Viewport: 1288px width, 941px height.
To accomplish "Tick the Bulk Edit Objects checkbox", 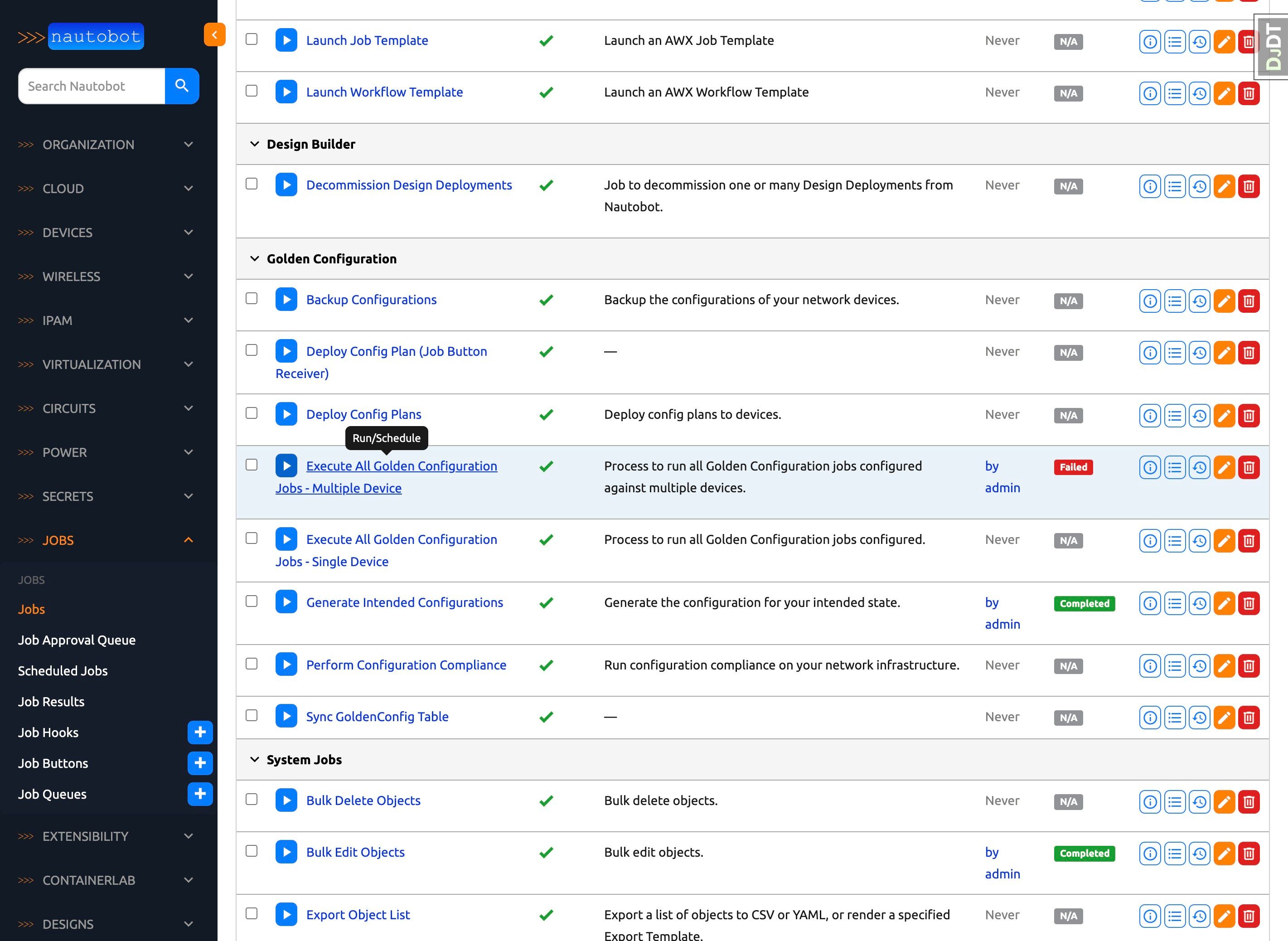I will coord(251,851).
